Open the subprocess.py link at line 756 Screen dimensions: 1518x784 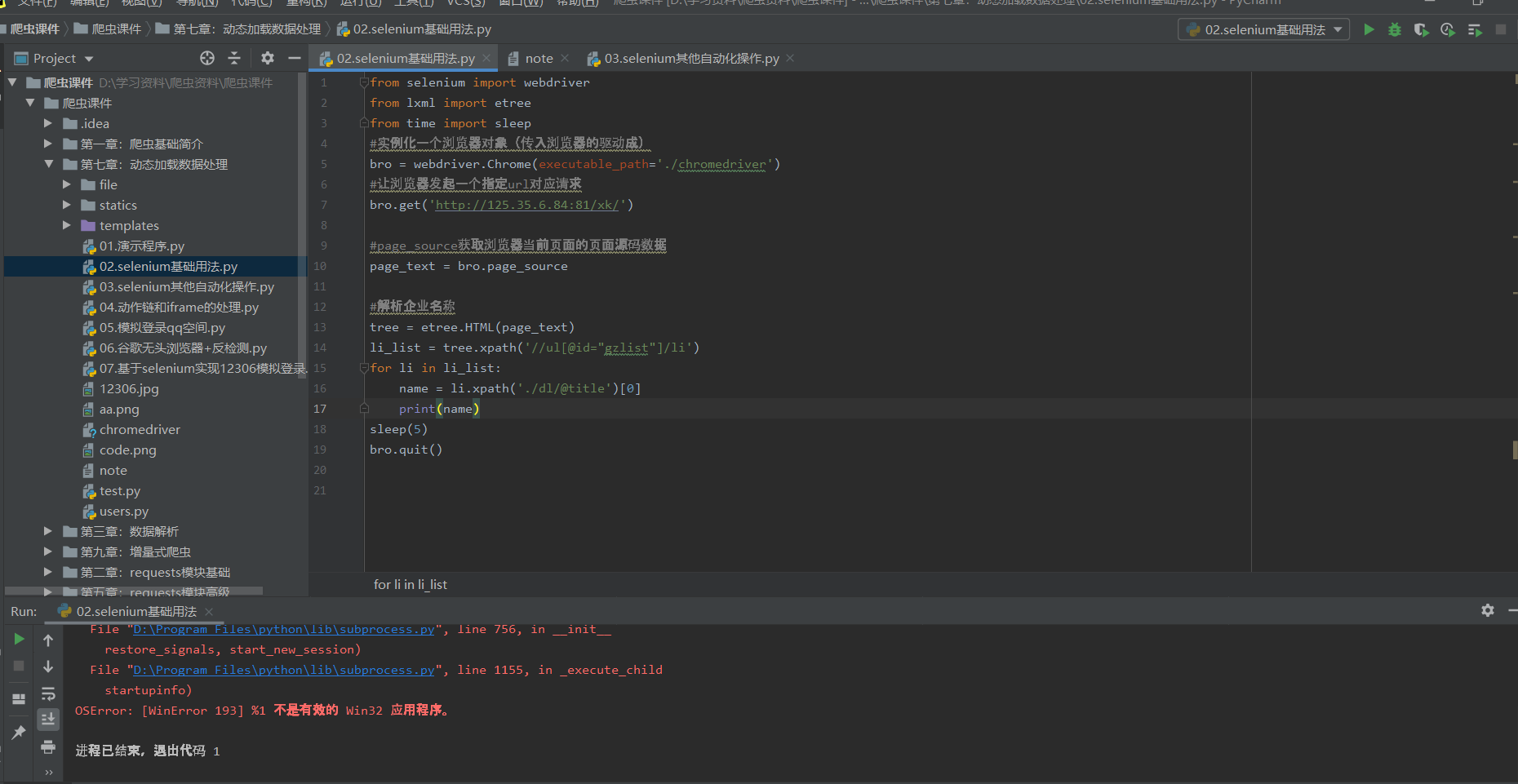283,629
